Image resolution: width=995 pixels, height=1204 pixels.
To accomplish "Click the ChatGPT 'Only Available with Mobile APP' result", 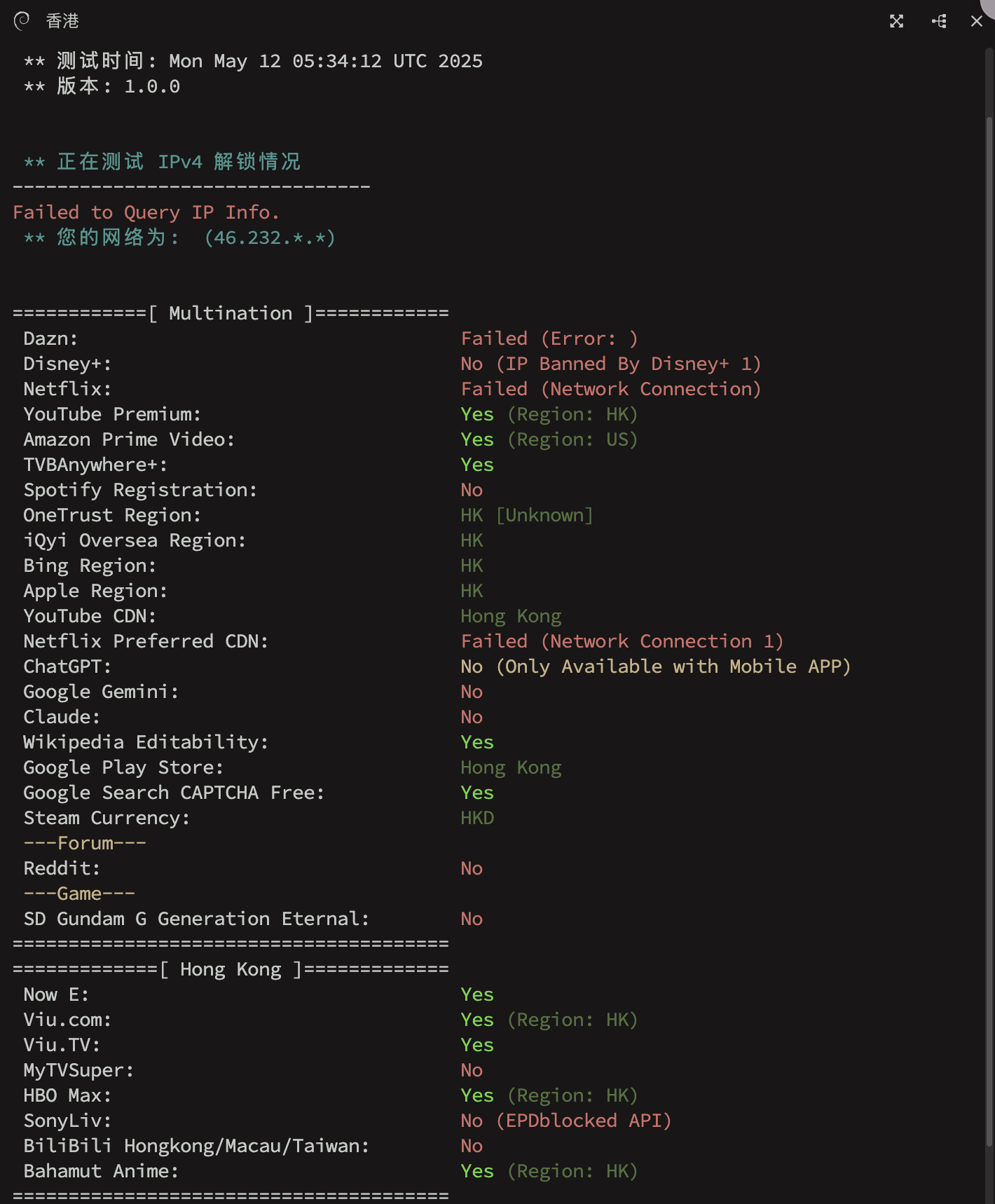I will coord(656,666).
